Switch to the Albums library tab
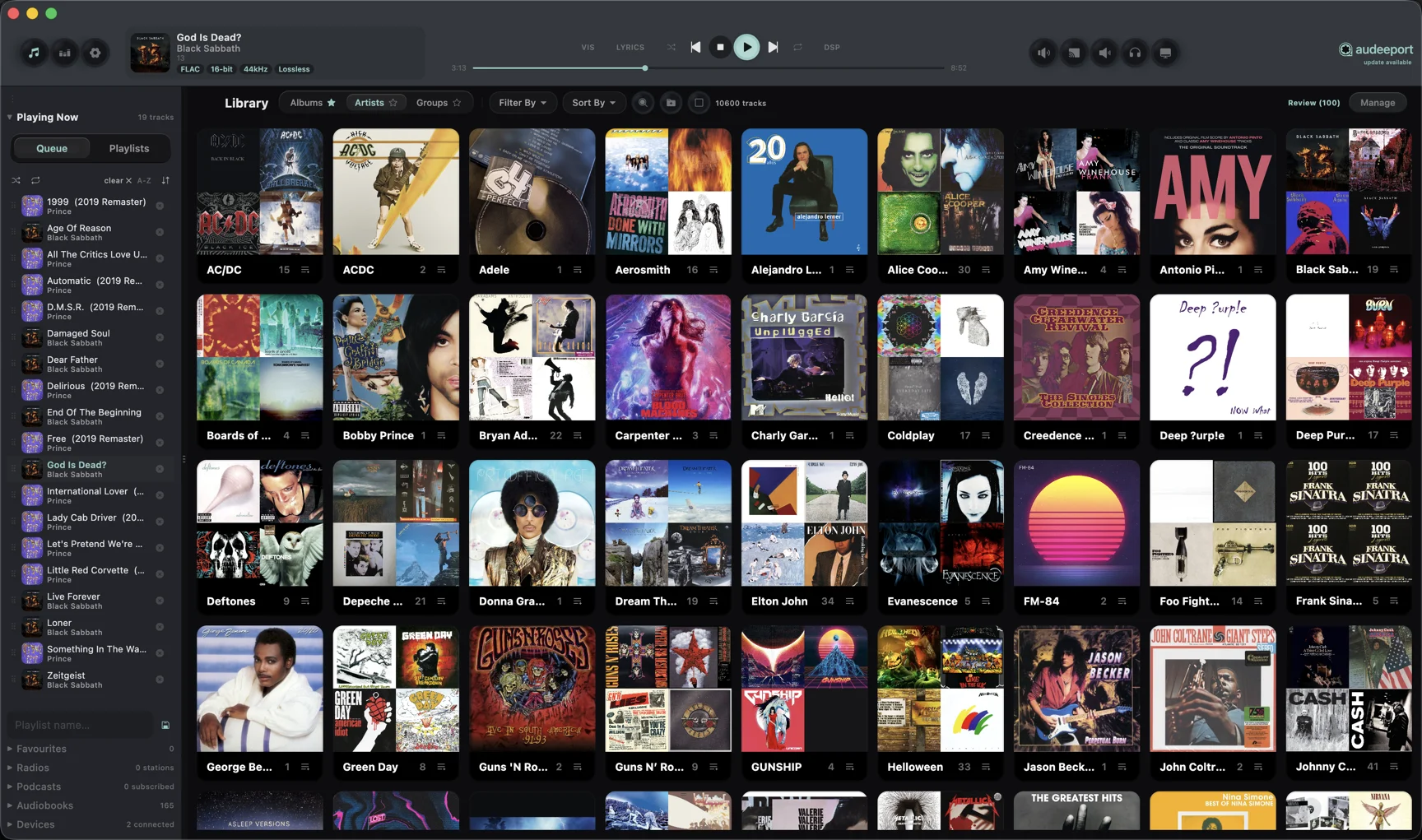 pos(313,103)
